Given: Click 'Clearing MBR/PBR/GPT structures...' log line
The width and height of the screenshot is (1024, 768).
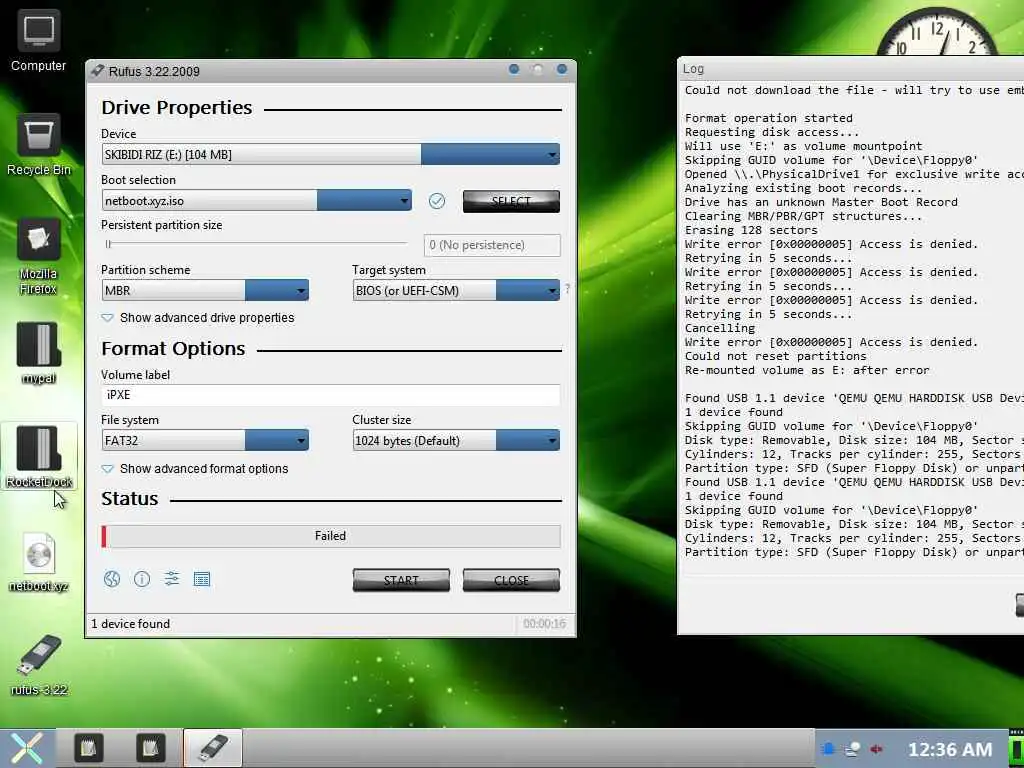Looking at the screenshot, I should [x=803, y=216].
